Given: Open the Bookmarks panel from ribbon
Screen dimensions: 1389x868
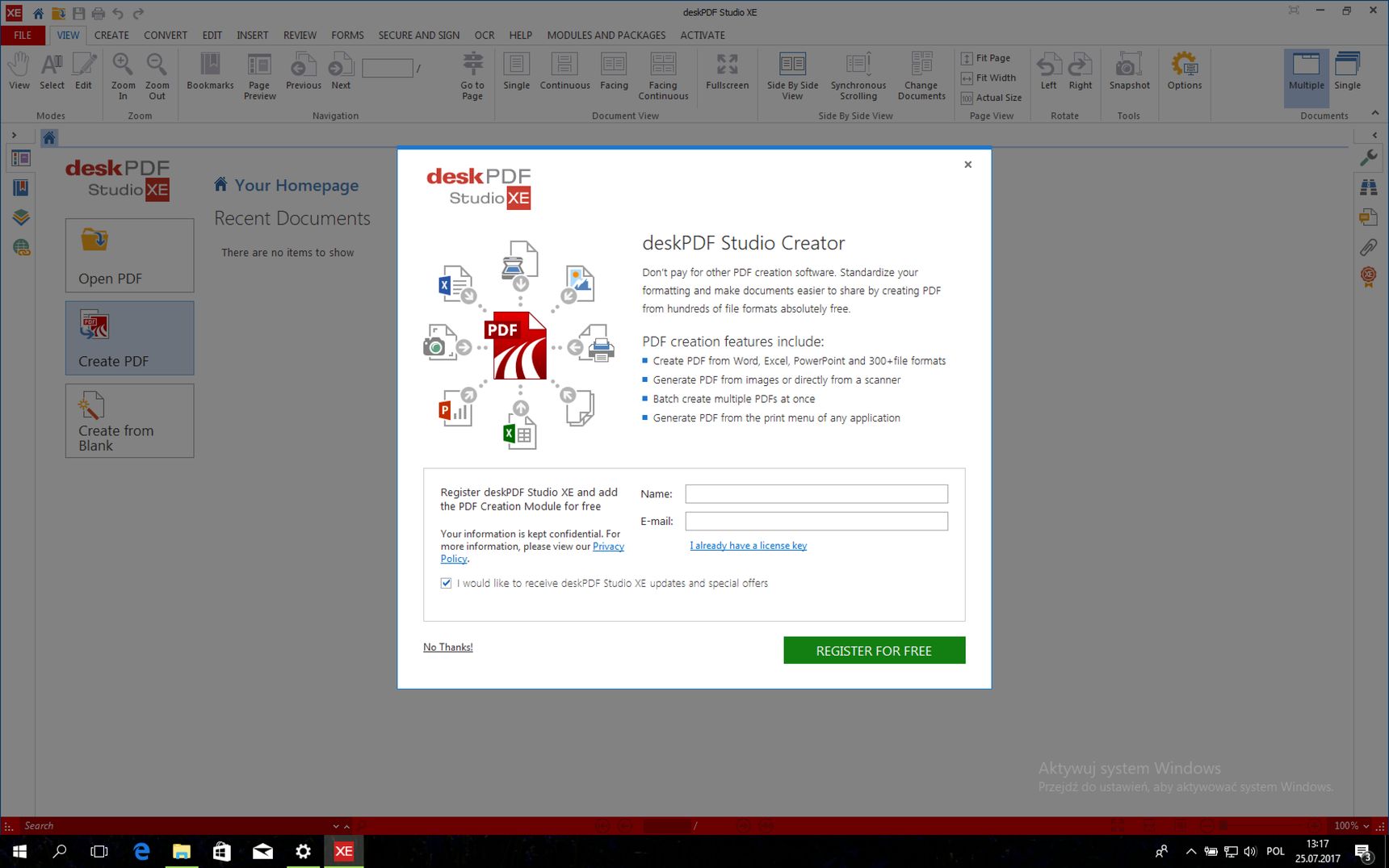Looking at the screenshot, I should (x=210, y=71).
